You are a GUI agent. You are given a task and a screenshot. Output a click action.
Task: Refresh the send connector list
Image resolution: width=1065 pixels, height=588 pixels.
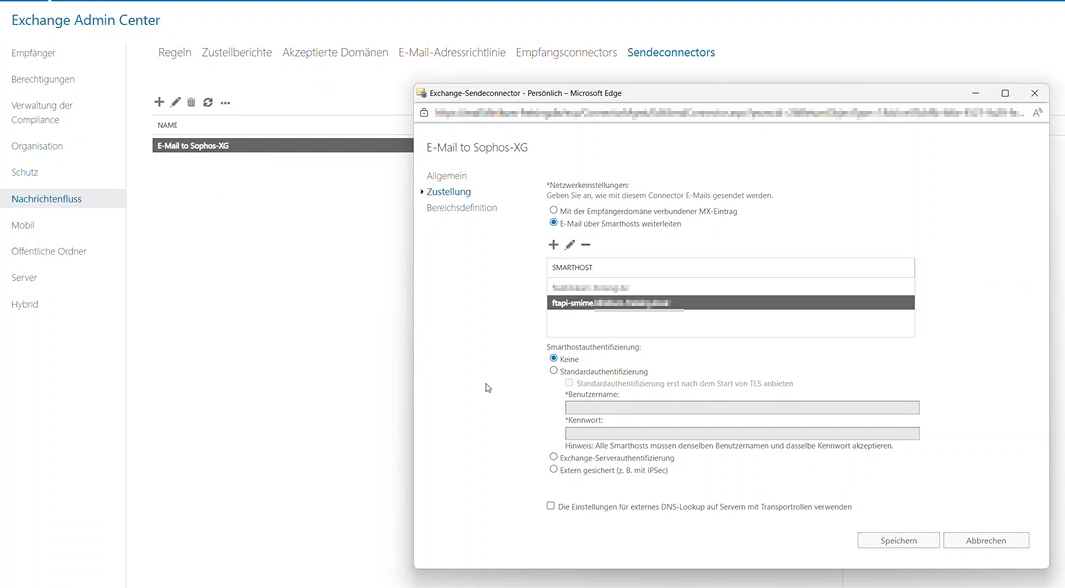(208, 102)
